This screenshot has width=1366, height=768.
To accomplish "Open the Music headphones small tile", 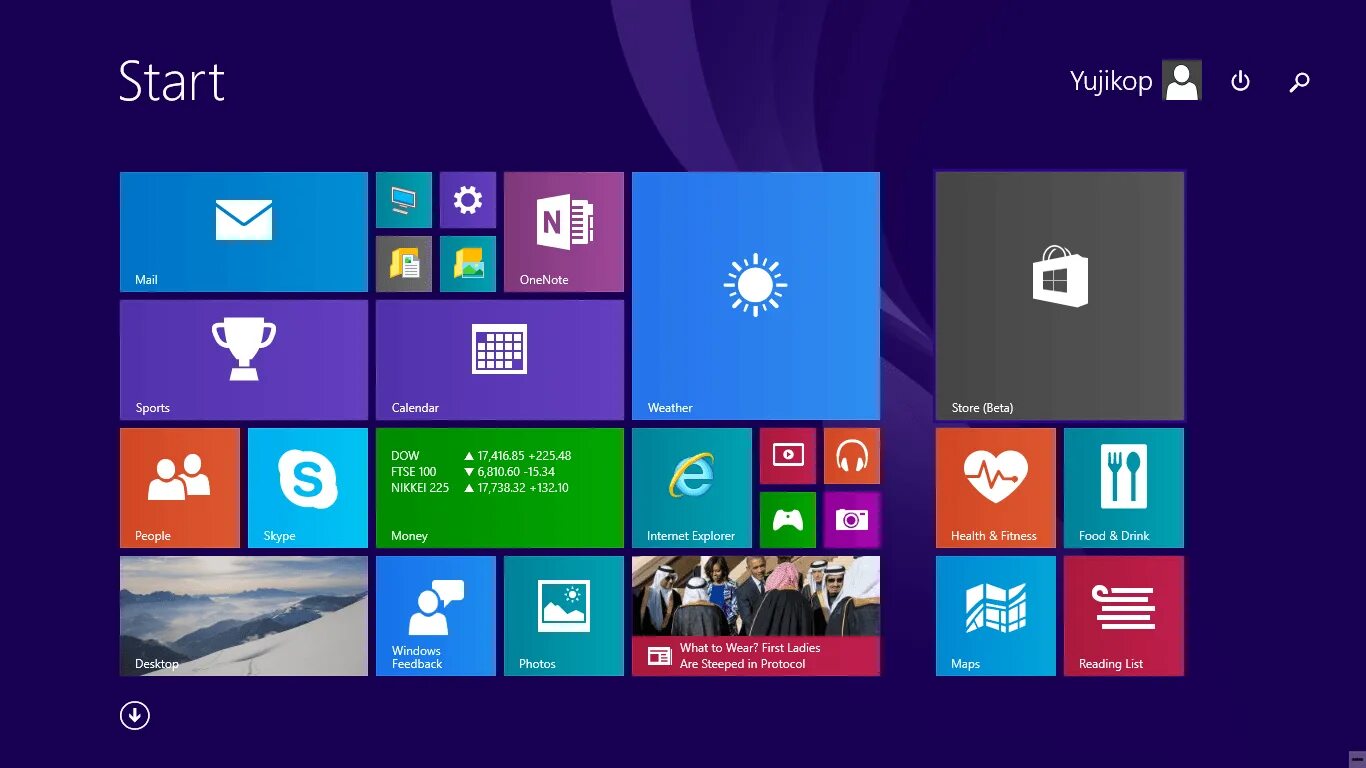I will click(852, 456).
